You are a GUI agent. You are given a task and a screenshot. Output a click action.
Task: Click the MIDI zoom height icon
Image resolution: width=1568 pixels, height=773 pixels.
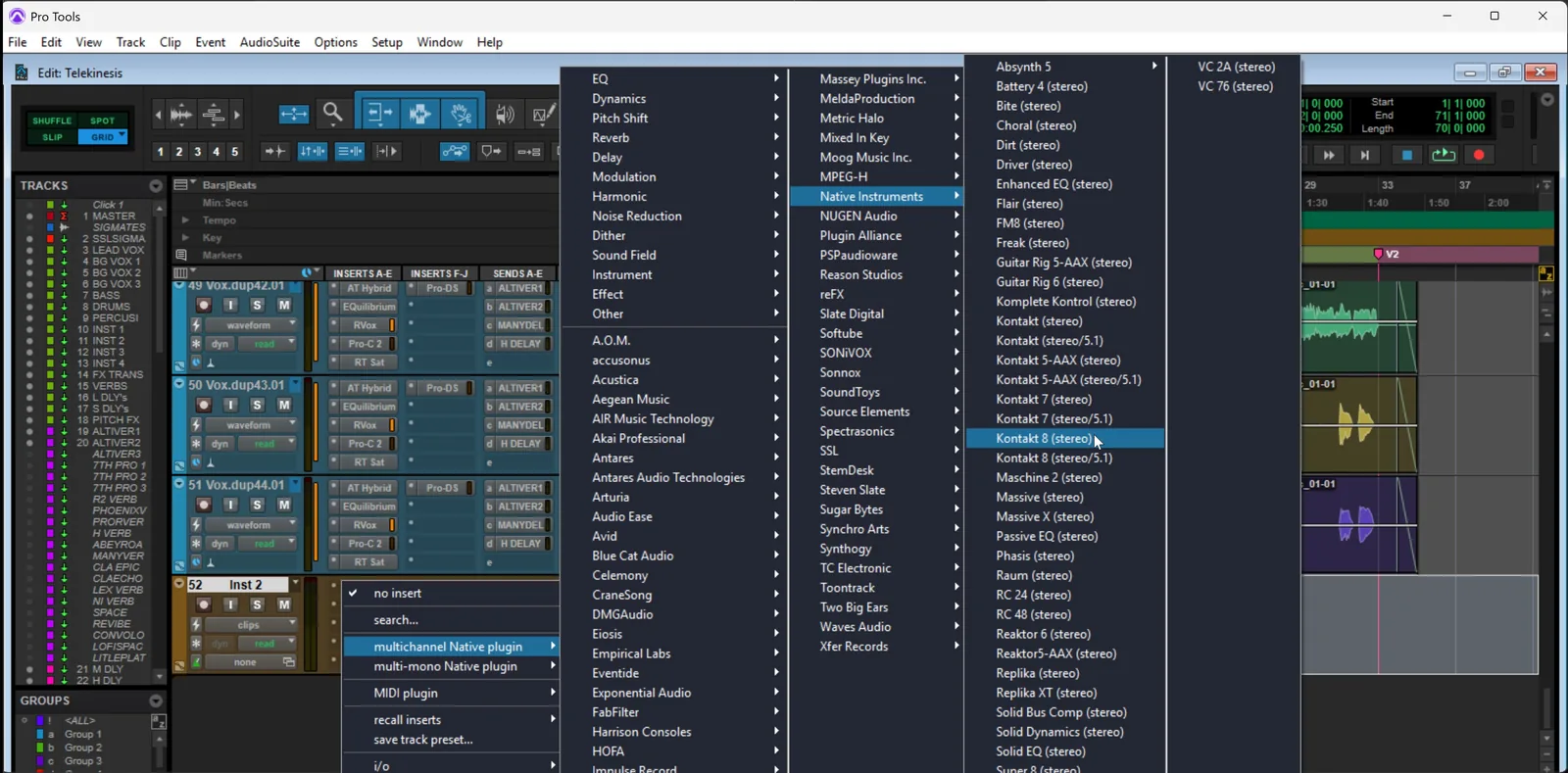click(214, 115)
